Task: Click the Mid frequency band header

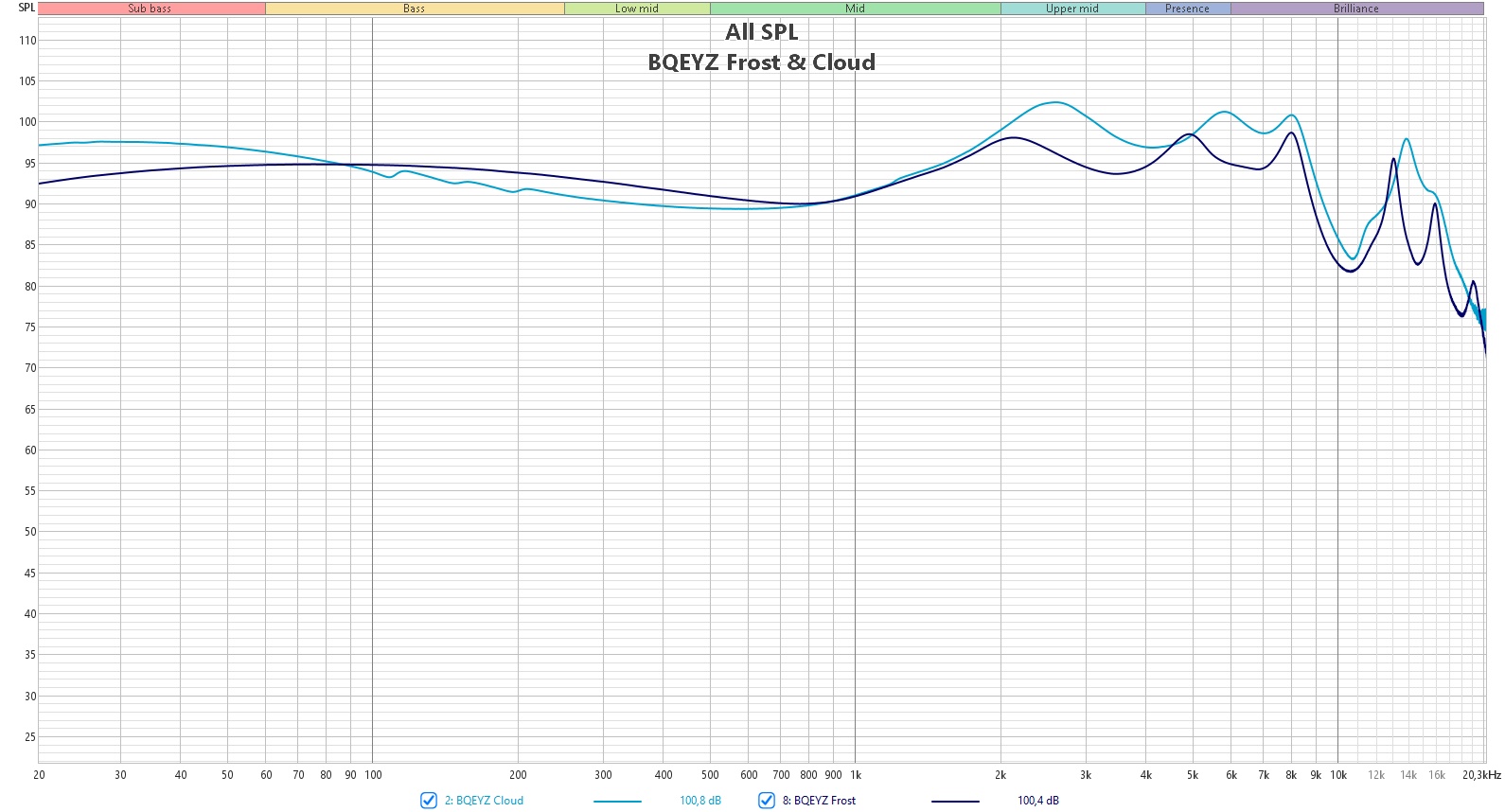Action: click(856, 9)
